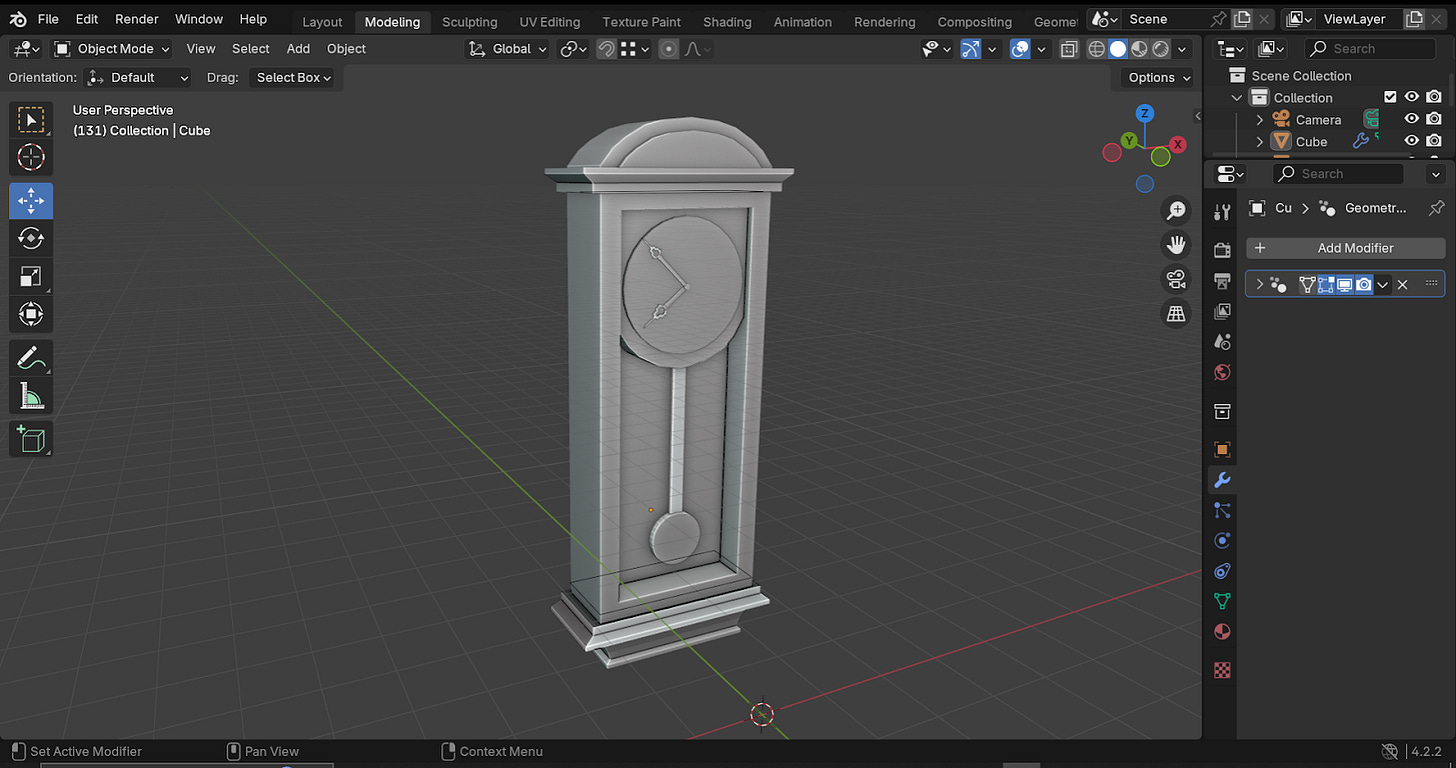Viewport: 1456px width, 768px height.
Task: Choose the Scale tool
Action: pyautogui.click(x=31, y=277)
